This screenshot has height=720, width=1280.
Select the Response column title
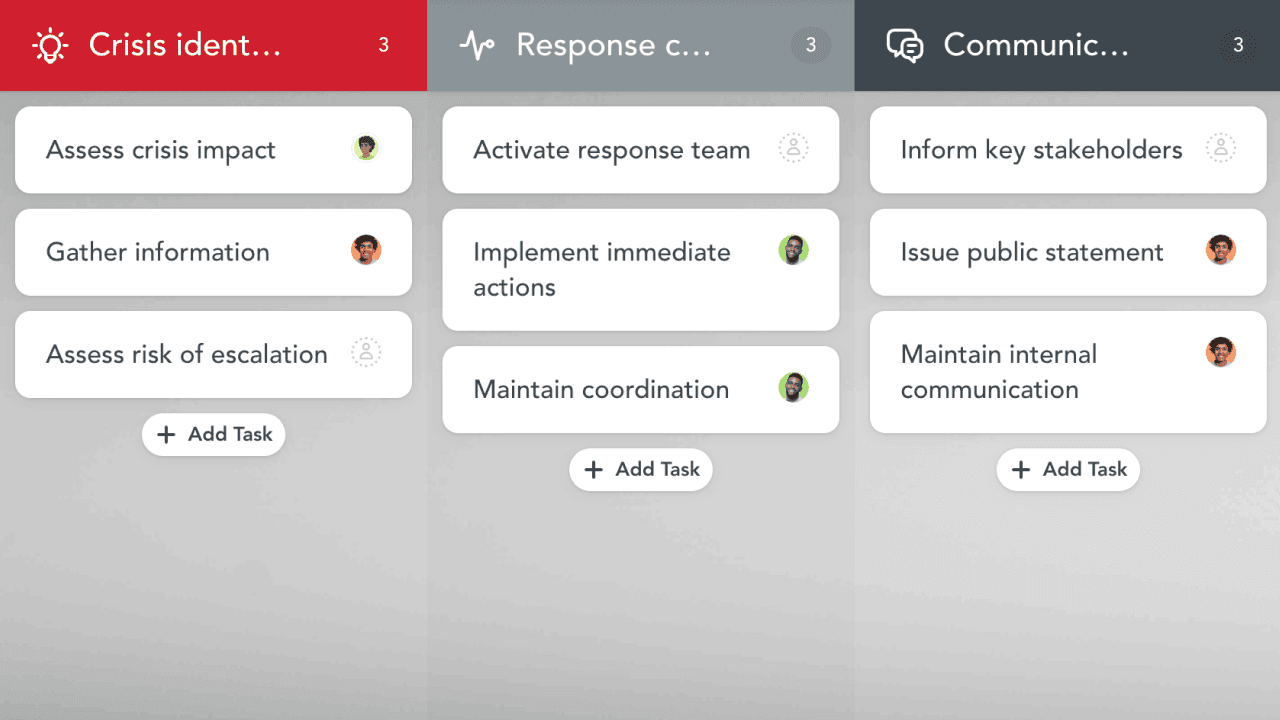[613, 45]
